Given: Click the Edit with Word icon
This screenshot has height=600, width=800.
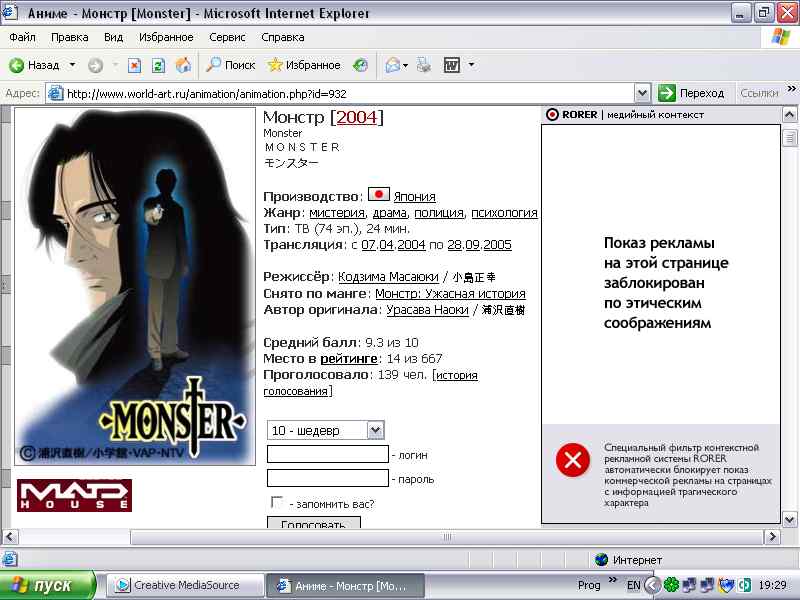Looking at the screenshot, I should tap(452, 65).
